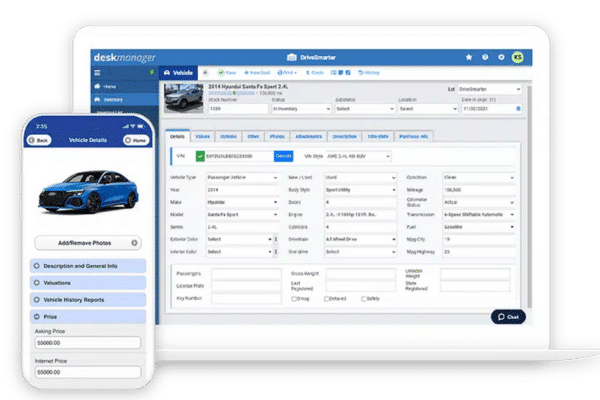Open the Transmission dropdown
600x400 pixels.
tap(479, 214)
